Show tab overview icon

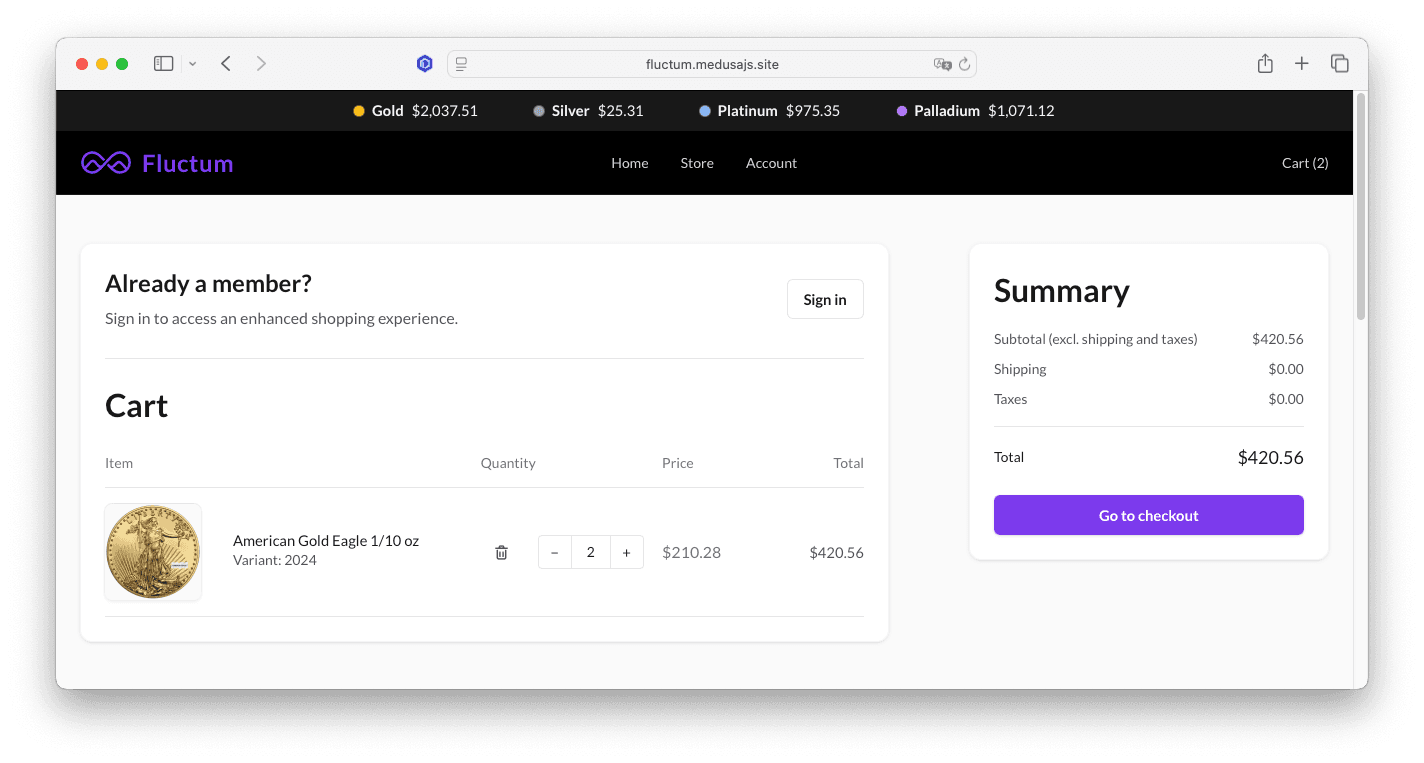point(1340,63)
